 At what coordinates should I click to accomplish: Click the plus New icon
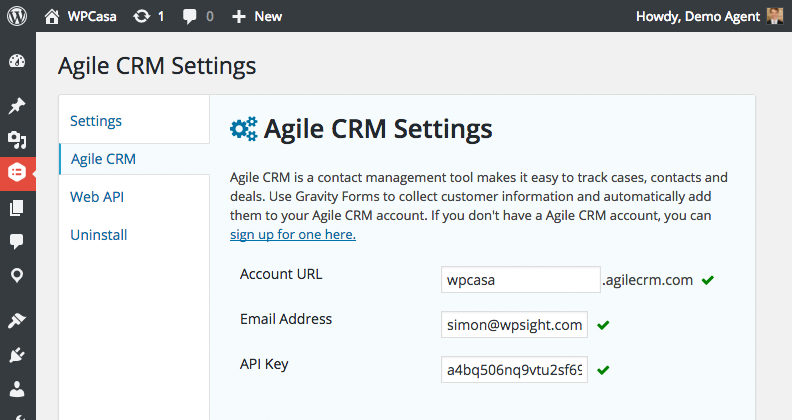238,17
